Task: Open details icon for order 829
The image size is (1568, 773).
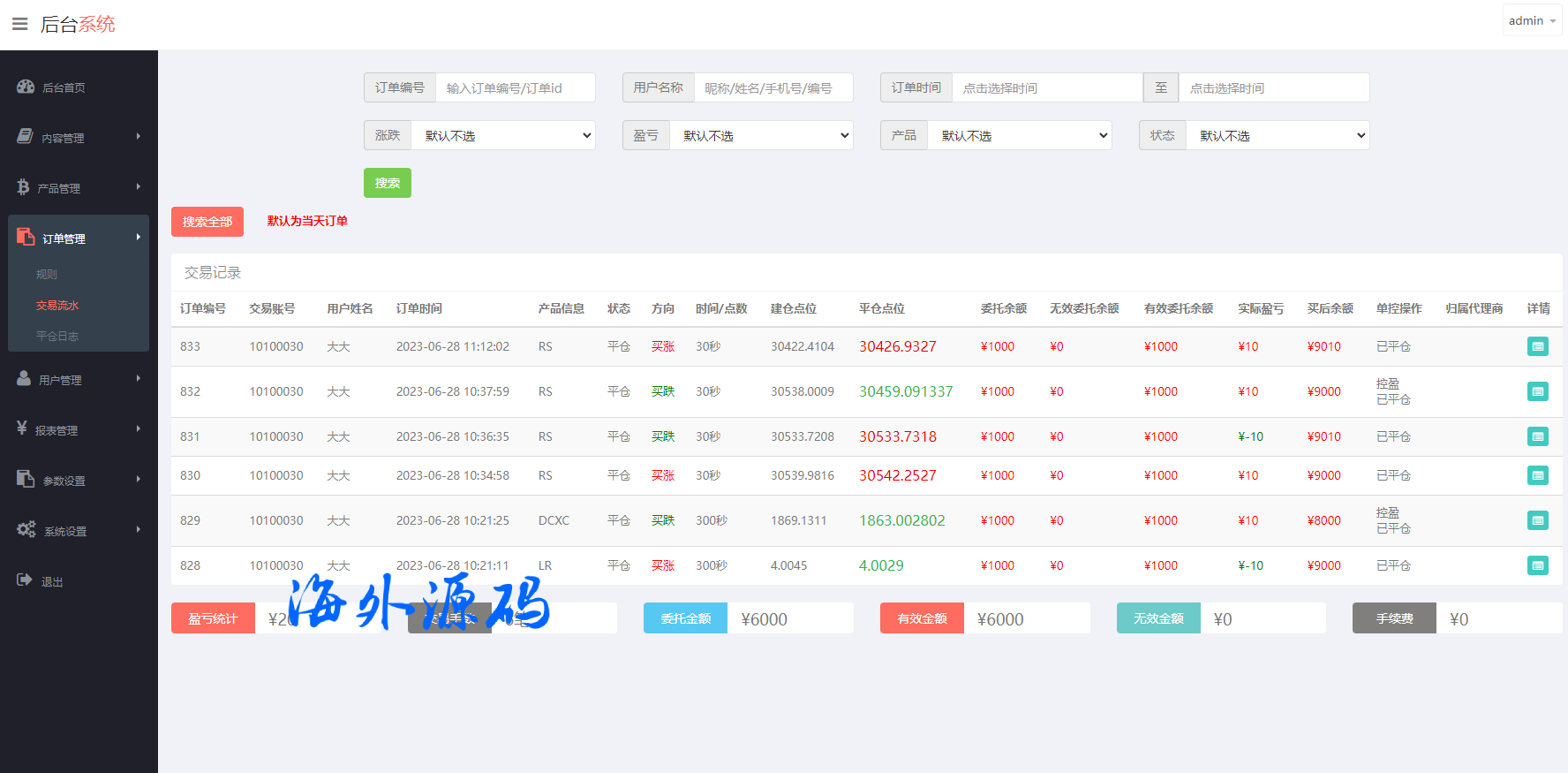Action: 1537,520
